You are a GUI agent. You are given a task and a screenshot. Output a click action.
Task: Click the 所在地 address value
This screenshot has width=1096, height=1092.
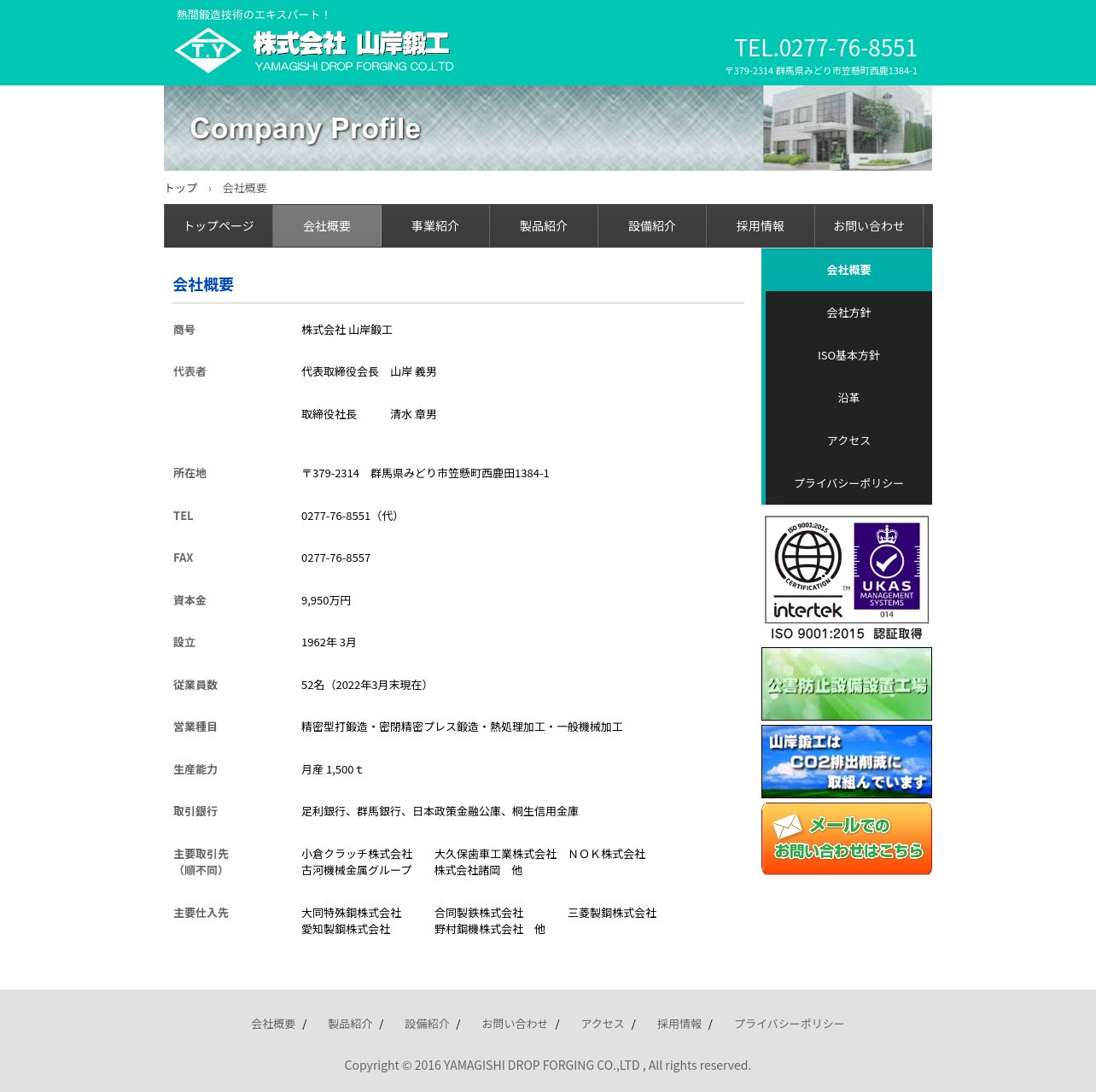click(425, 473)
